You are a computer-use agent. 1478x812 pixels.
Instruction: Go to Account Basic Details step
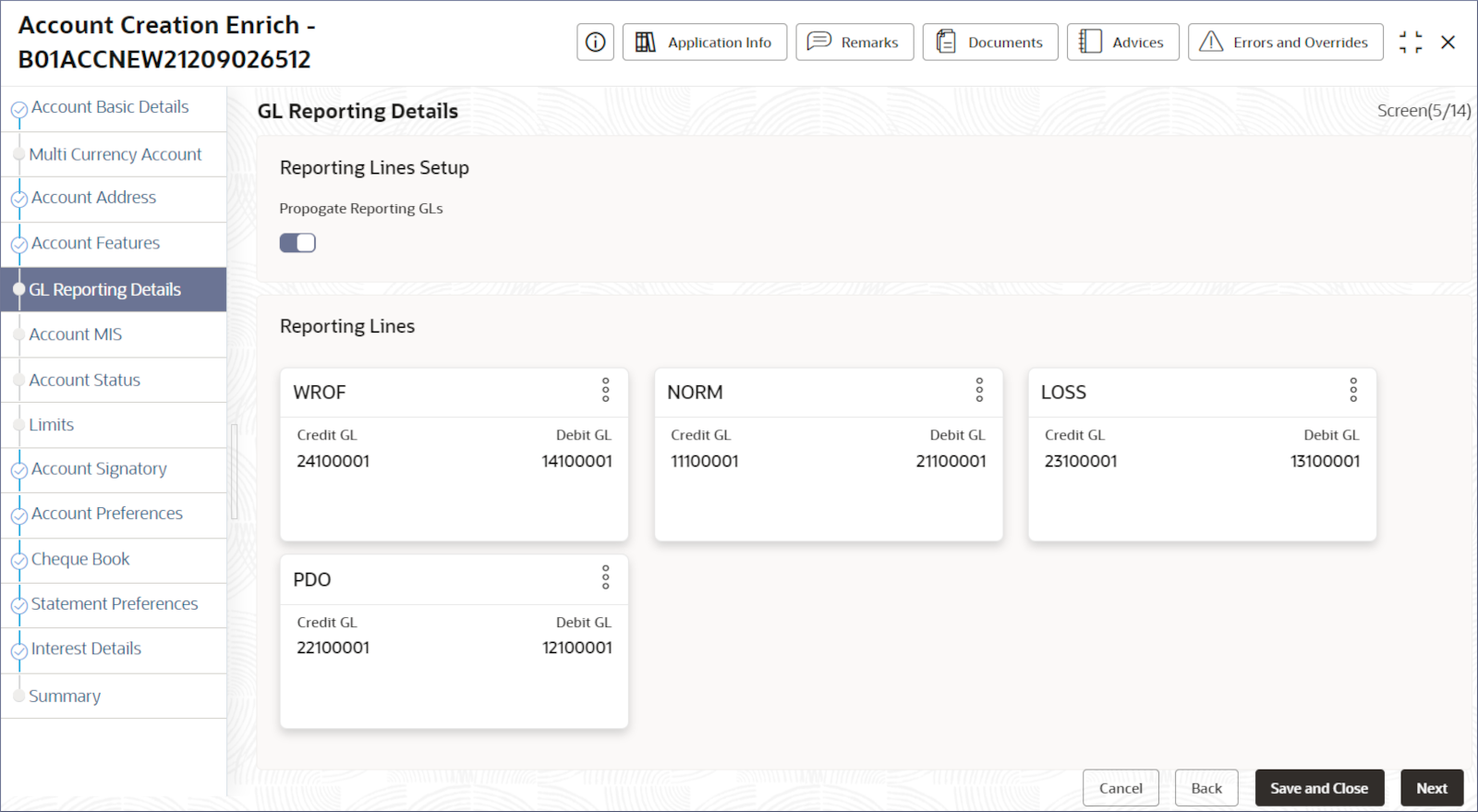(x=113, y=108)
